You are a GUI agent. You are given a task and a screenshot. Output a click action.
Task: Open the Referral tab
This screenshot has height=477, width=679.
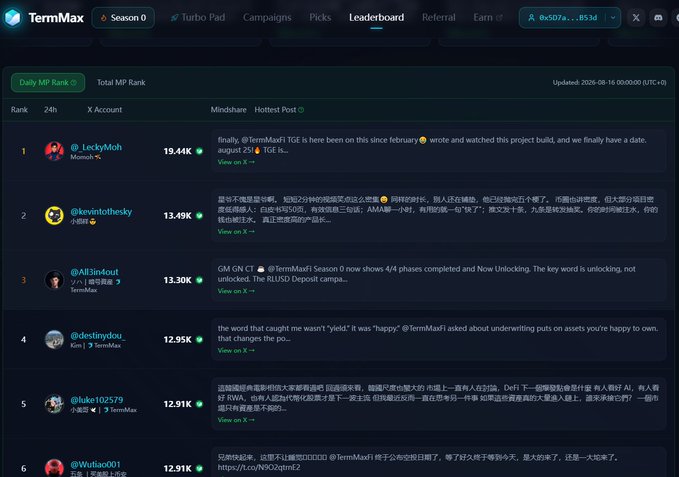[439, 18]
